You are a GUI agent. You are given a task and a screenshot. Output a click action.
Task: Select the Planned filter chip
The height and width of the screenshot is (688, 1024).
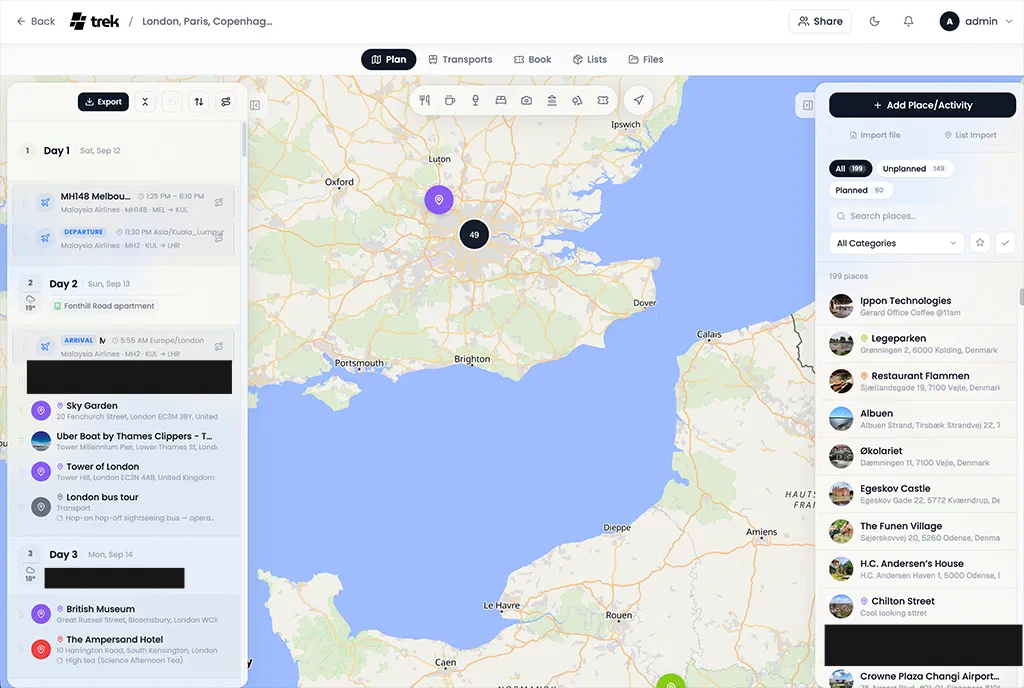click(x=860, y=191)
